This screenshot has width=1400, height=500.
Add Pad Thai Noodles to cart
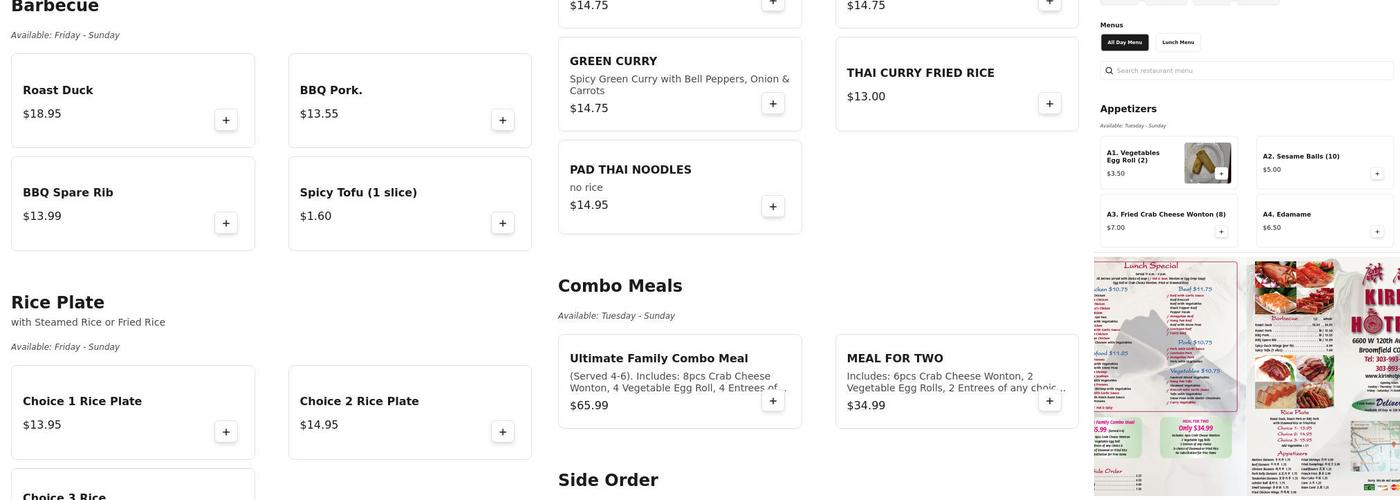pyautogui.click(x=772, y=206)
